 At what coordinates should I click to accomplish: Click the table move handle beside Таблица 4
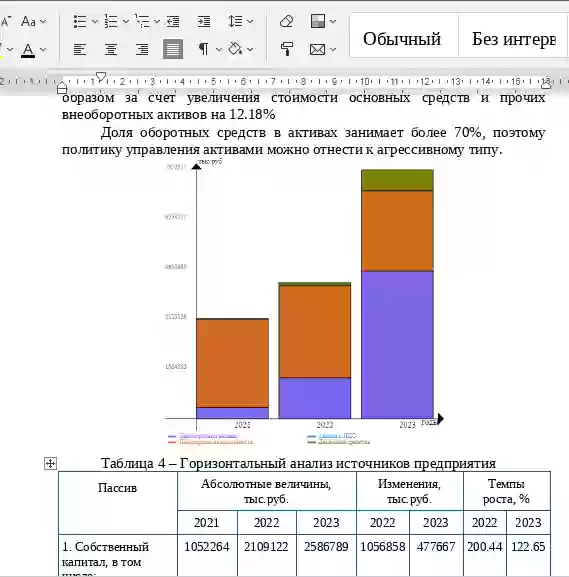coord(50,463)
